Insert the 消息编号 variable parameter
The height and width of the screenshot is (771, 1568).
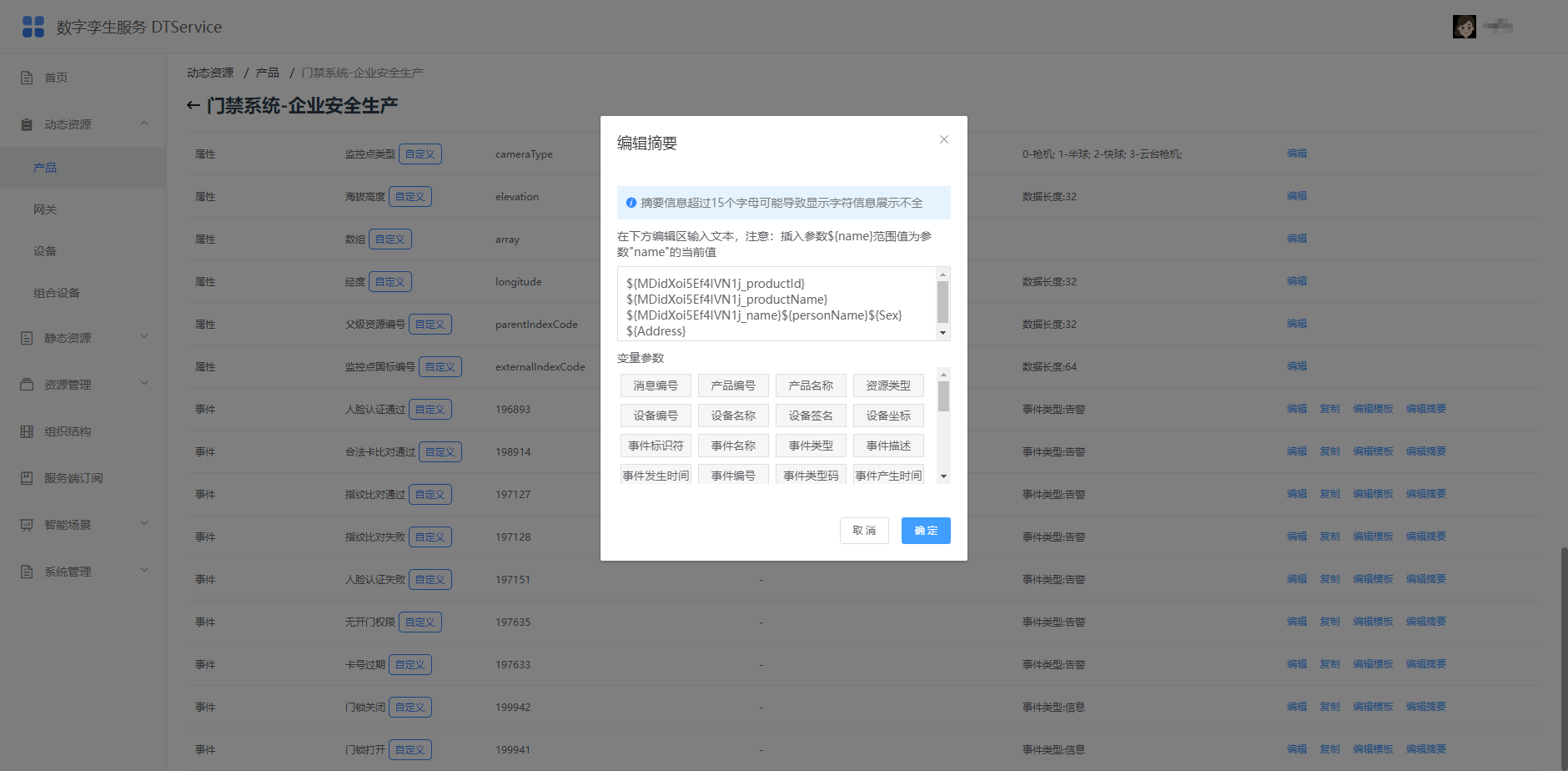656,385
